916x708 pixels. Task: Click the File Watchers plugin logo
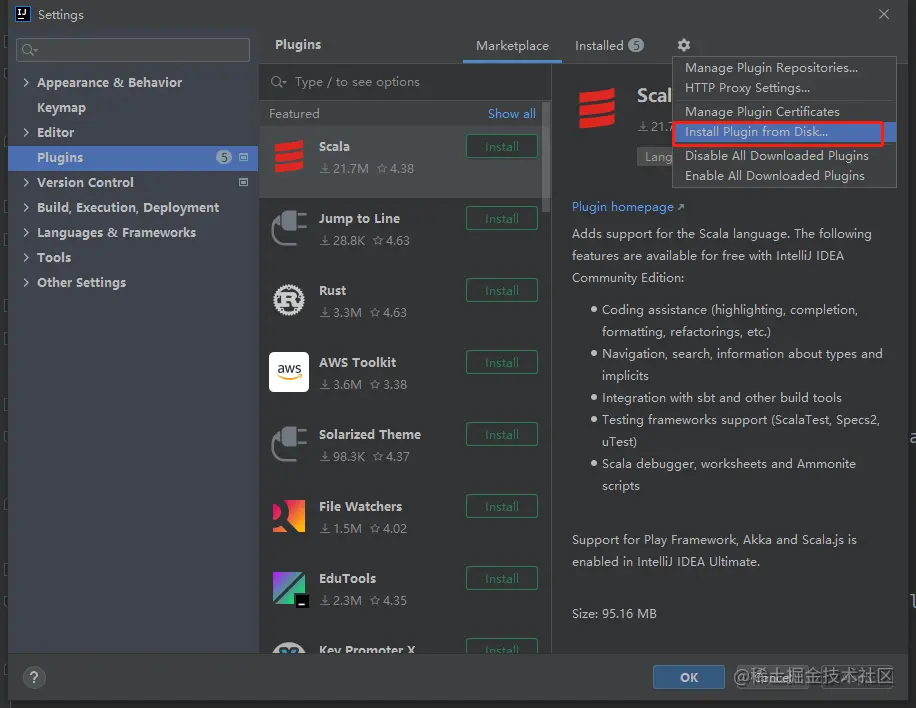(x=289, y=516)
